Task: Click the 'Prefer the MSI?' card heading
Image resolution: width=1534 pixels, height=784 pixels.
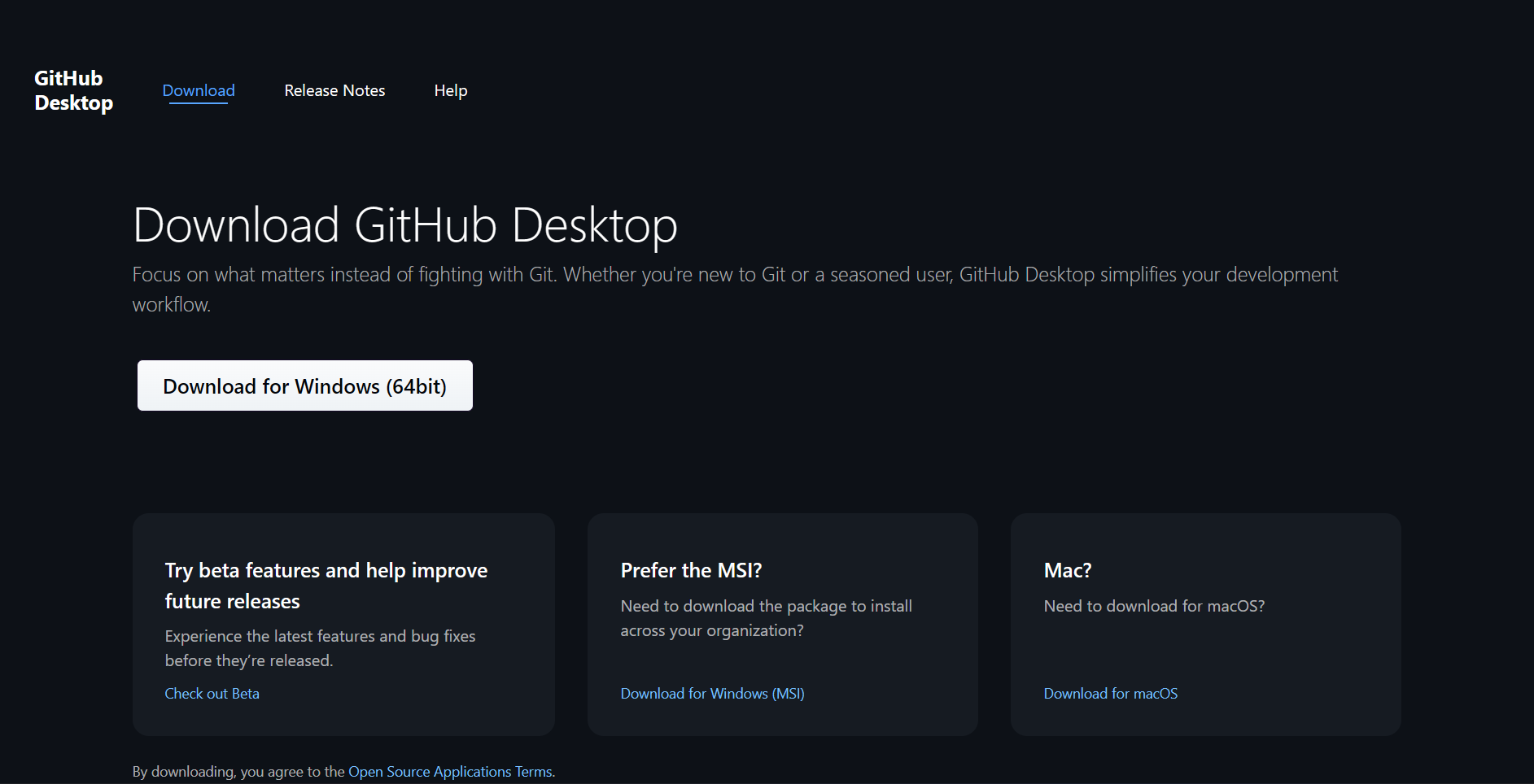Action: click(x=691, y=570)
